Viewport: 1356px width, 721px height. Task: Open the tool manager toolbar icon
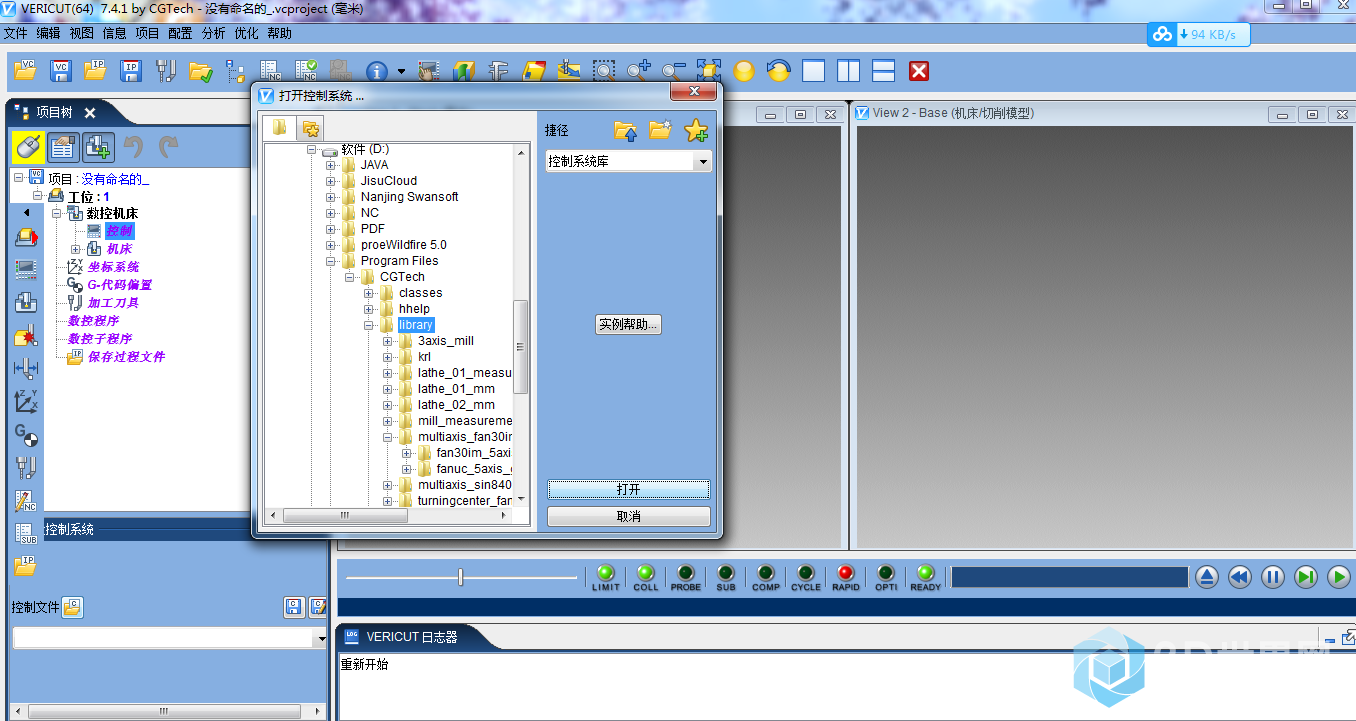click(166, 71)
